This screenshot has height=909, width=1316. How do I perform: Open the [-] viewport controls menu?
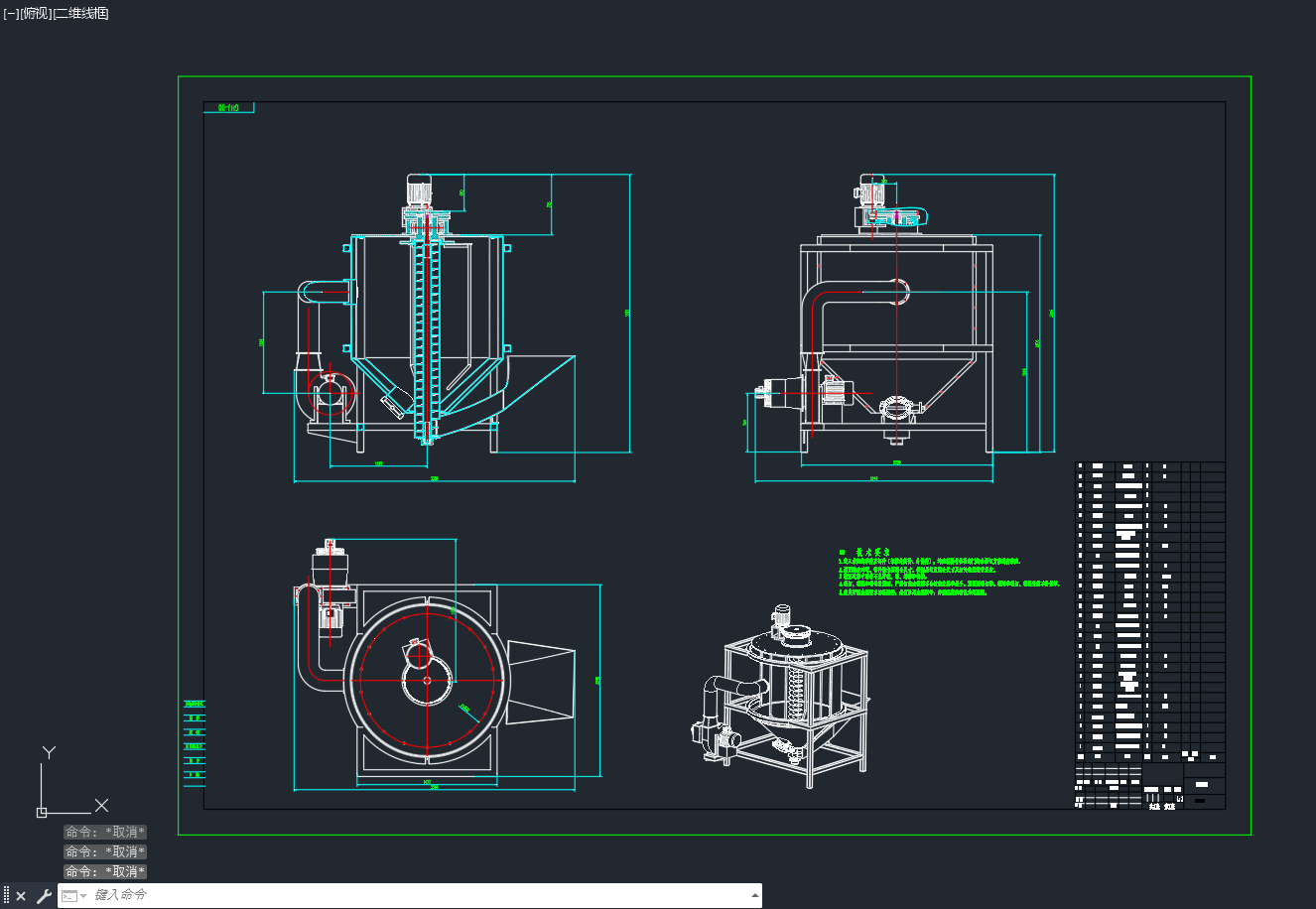coord(11,14)
